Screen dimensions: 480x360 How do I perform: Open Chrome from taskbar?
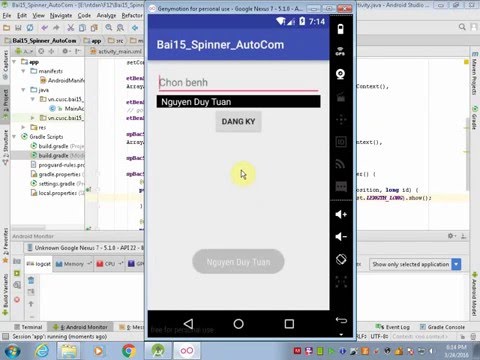click(129, 351)
